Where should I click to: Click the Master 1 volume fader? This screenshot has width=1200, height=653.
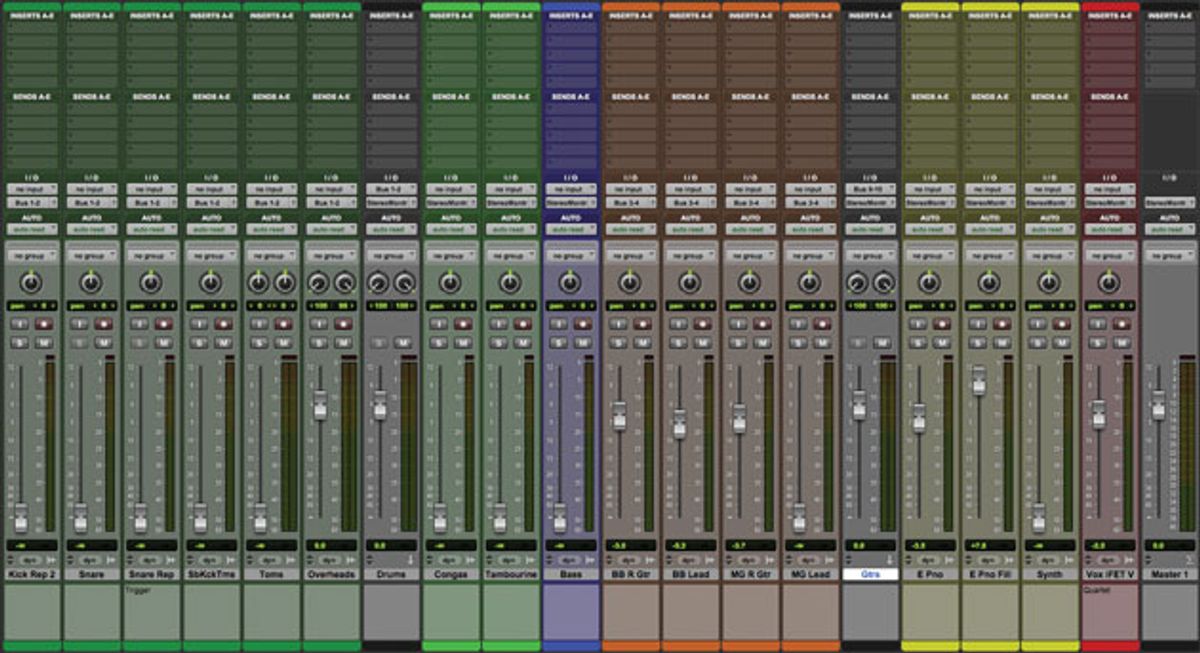pos(1159,404)
